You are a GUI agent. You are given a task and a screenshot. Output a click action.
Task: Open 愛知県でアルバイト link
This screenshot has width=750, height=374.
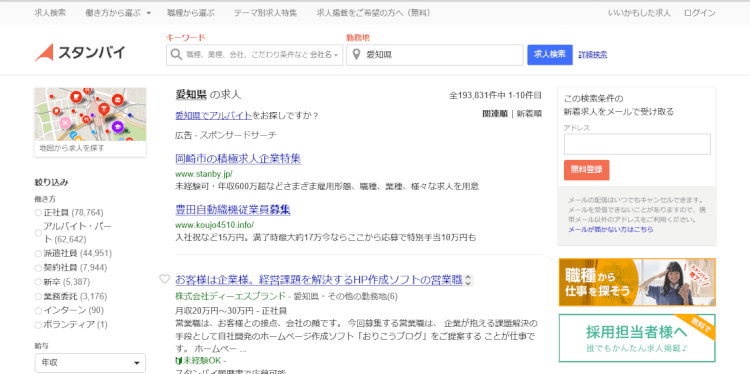pyautogui.click(x=214, y=115)
